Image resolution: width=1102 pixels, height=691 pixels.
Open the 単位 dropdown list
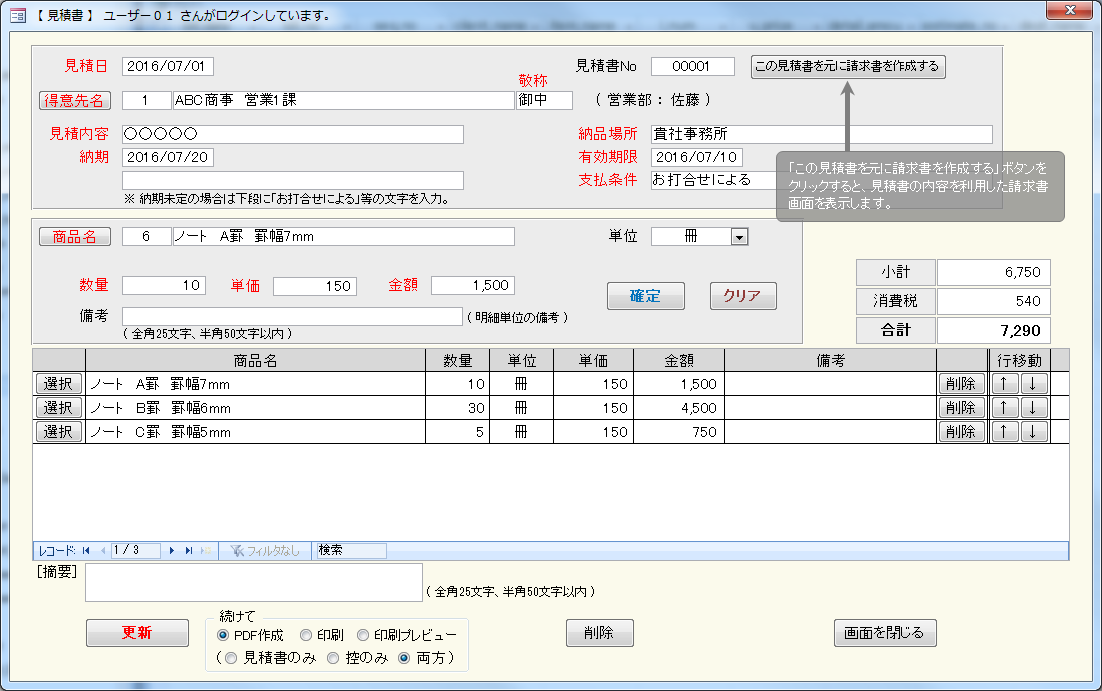[x=739, y=237]
